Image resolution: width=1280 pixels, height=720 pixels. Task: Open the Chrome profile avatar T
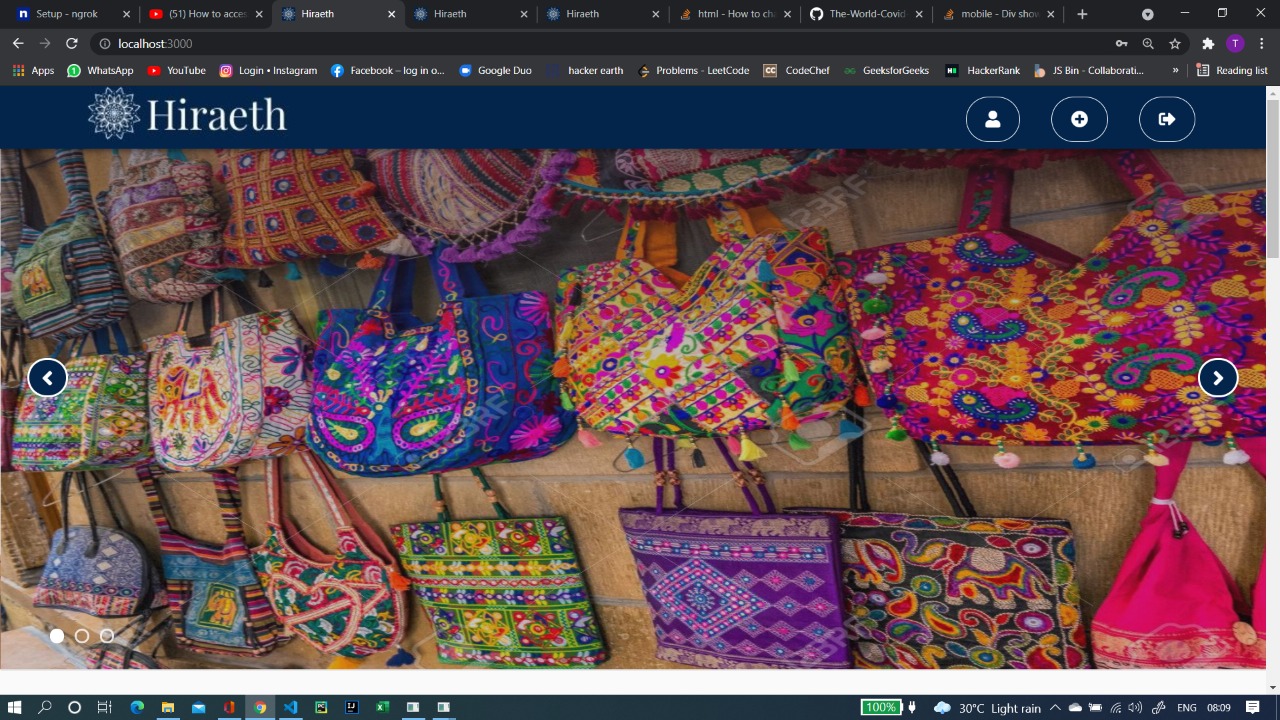1235,44
